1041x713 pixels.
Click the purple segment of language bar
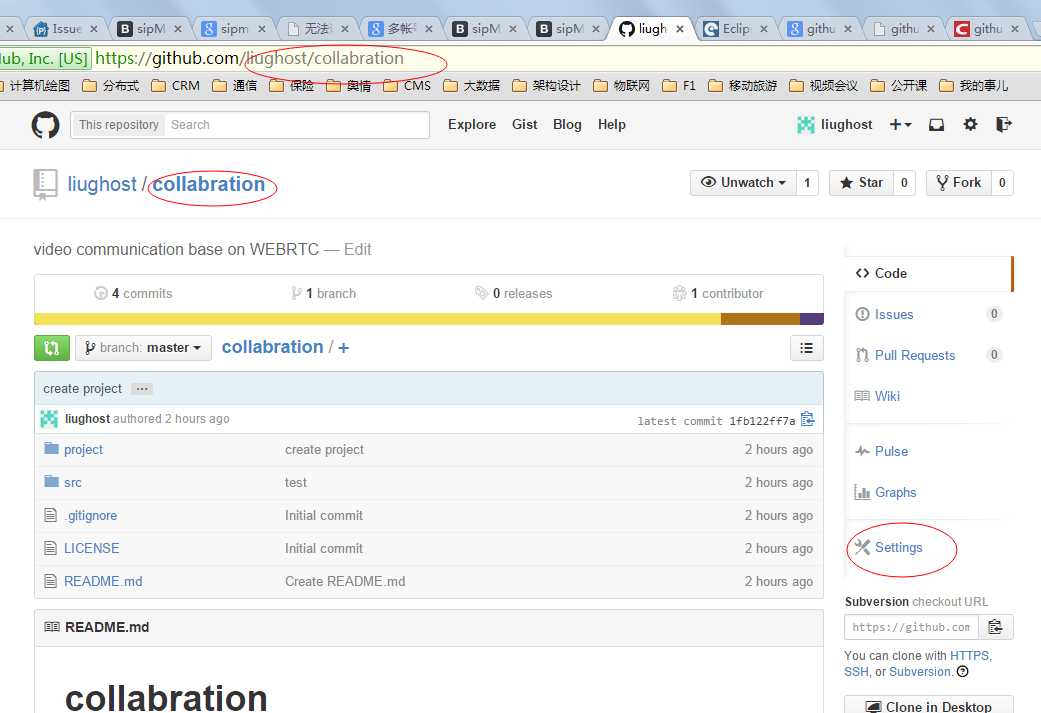pos(812,319)
